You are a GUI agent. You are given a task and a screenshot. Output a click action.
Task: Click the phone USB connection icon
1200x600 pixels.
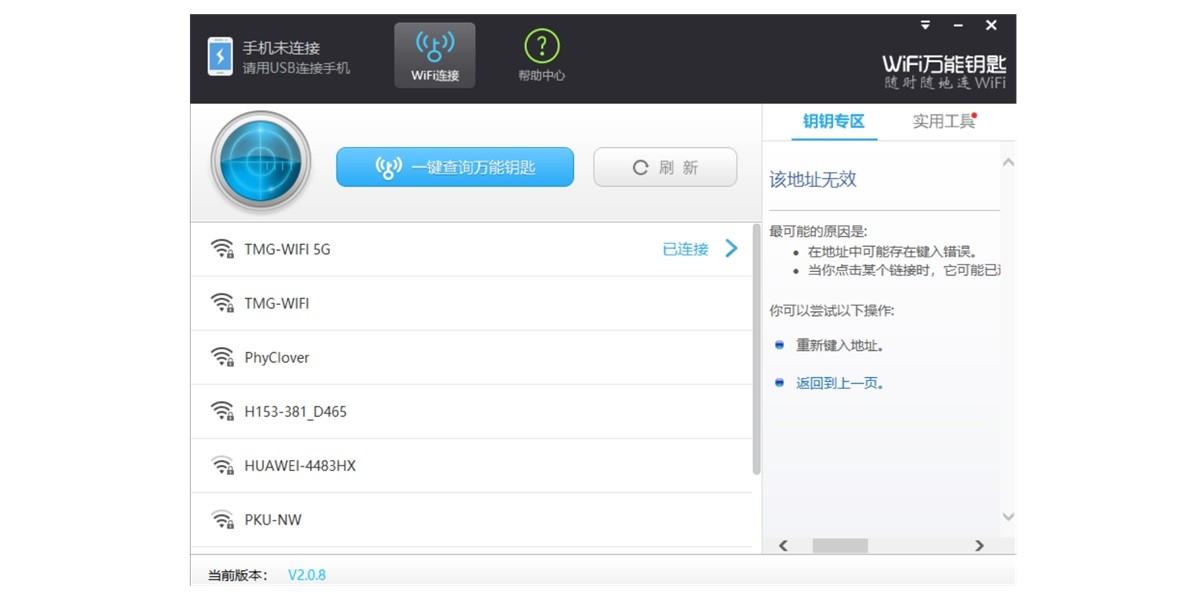tap(220, 55)
